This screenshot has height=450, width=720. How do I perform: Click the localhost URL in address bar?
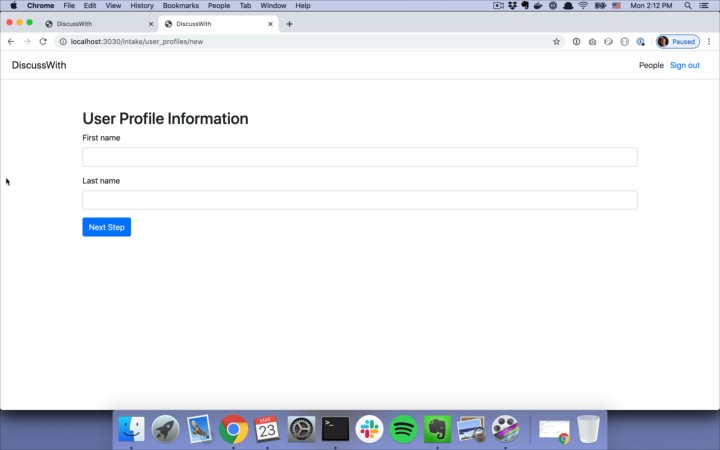pos(137,41)
